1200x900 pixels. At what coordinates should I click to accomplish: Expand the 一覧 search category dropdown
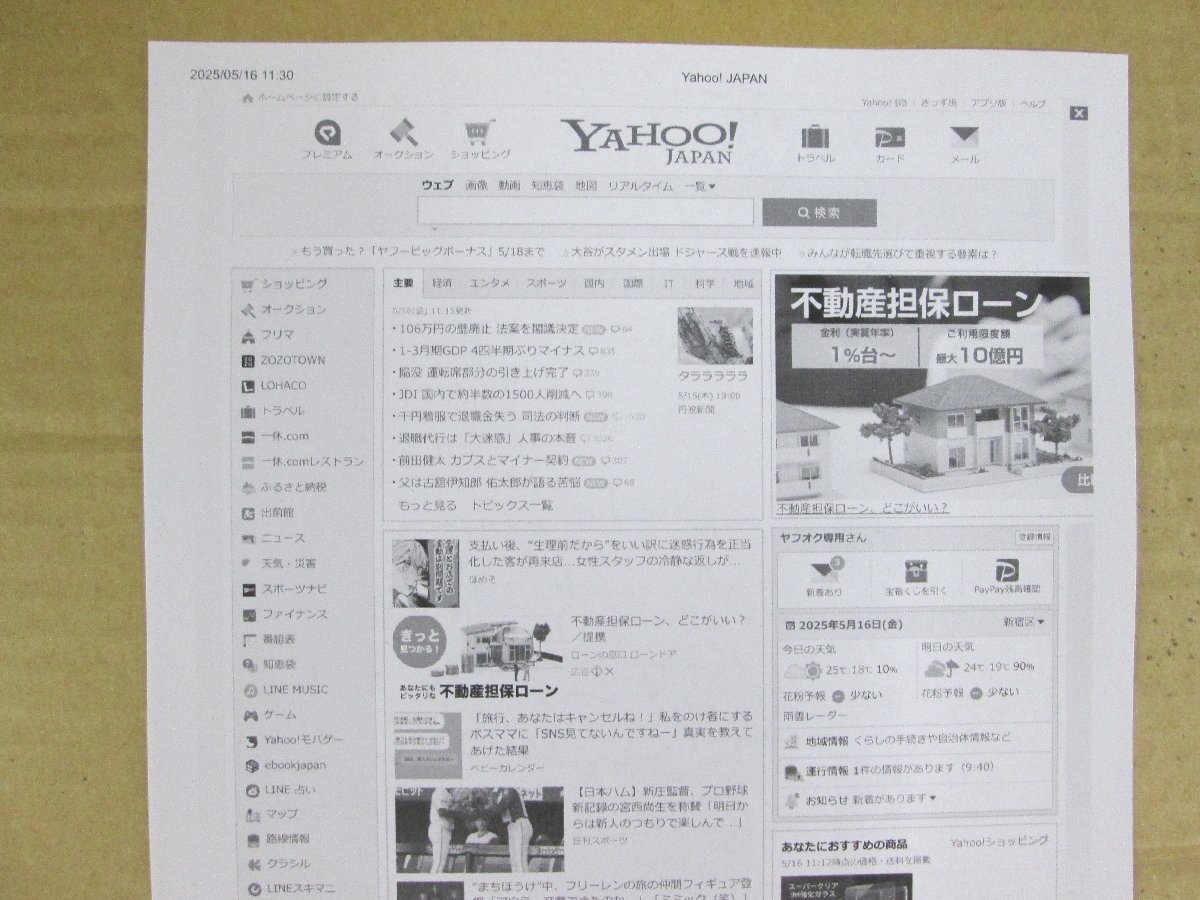(x=699, y=186)
